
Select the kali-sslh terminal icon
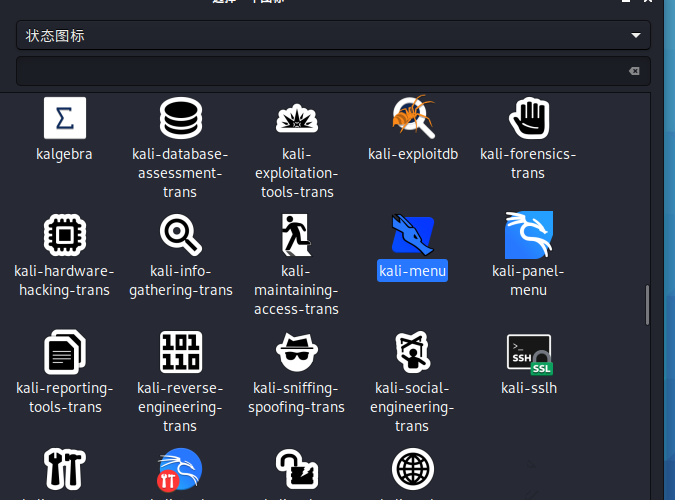click(528, 352)
